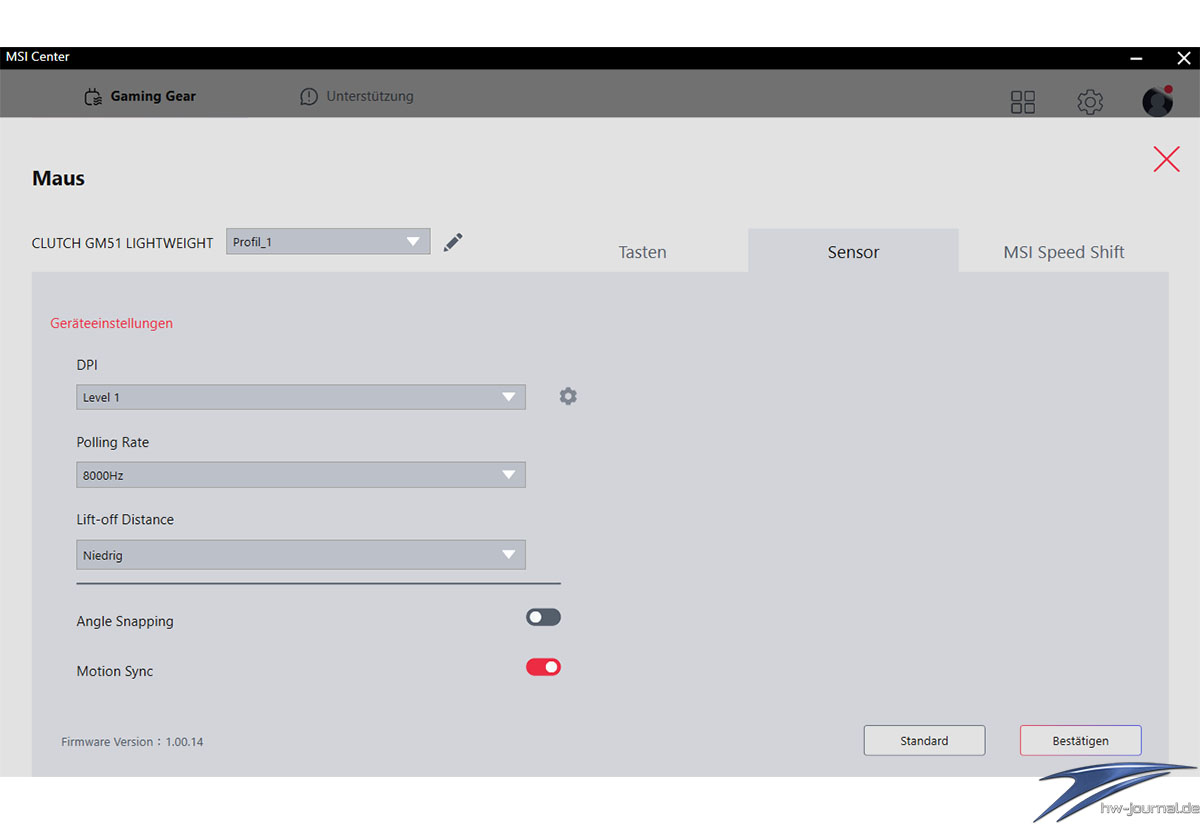Click the CLUTCH GM51 LIGHTWEIGHT device name
1200x825 pixels.
coord(122,243)
